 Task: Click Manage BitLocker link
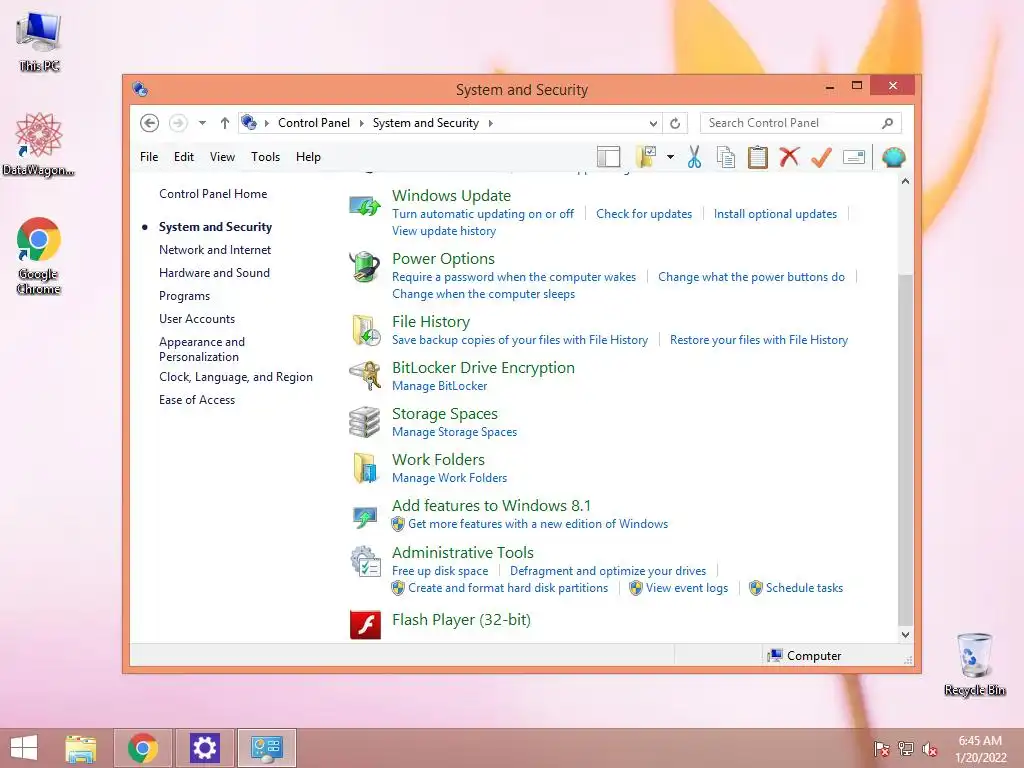(440, 386)
